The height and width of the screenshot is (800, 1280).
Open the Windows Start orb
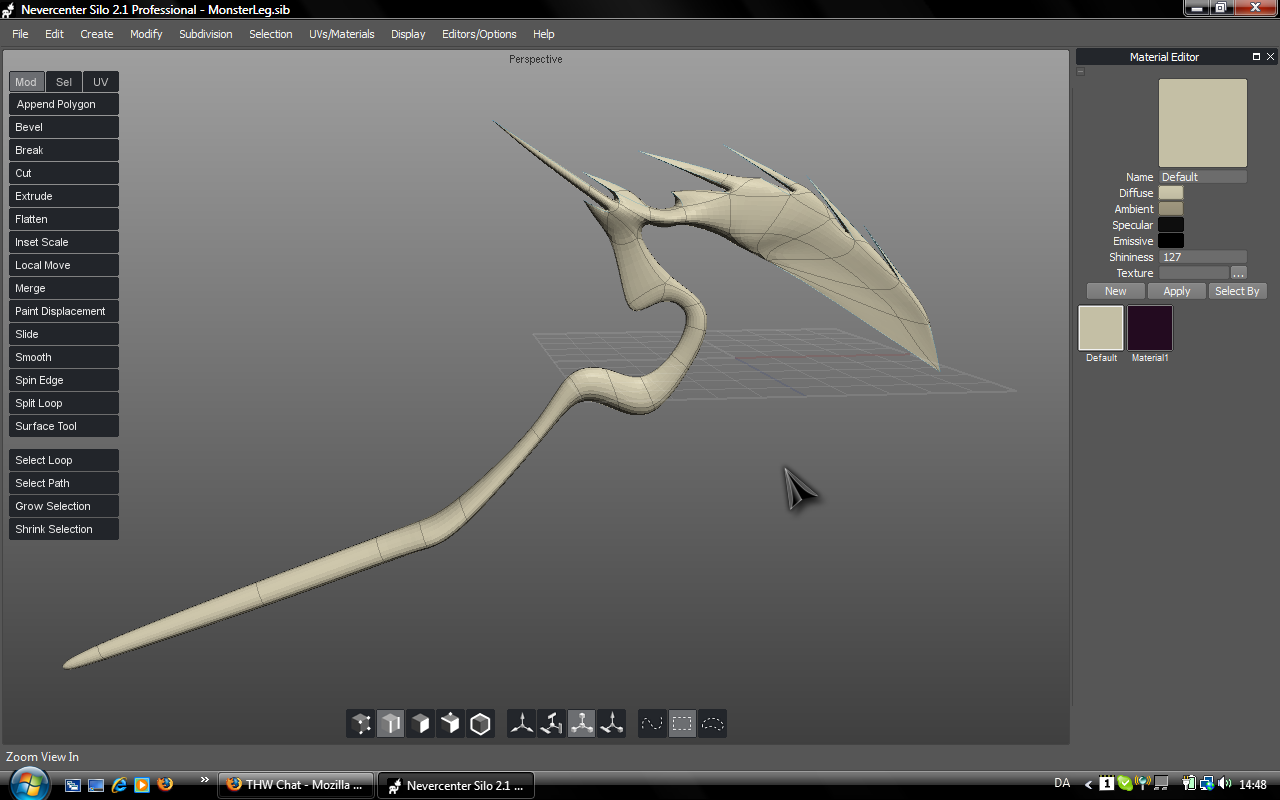[29, 785]
